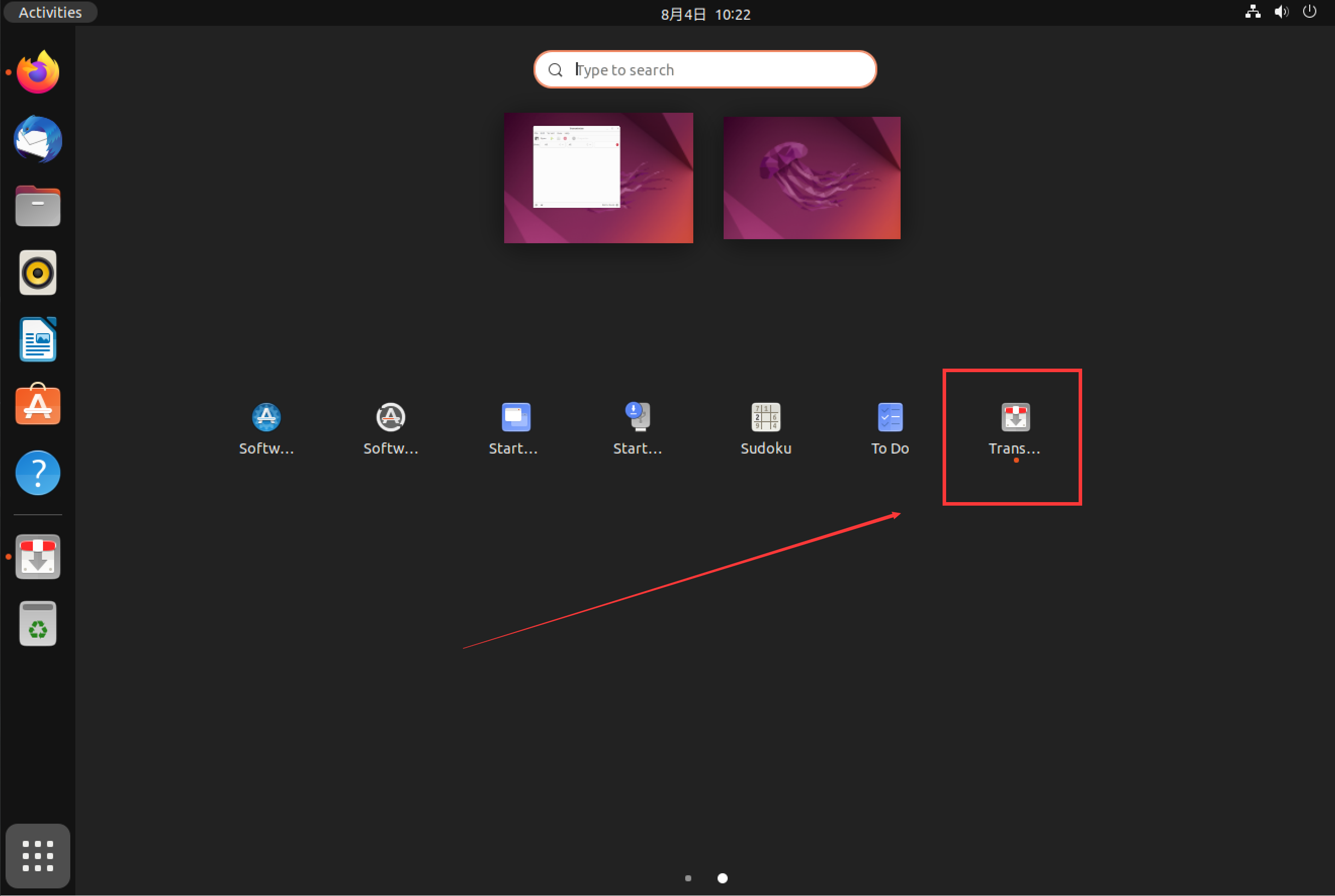This screenshot has width=1335, height=896.
Task: Launch Rhythmbox music player
Action: (38, 273)
